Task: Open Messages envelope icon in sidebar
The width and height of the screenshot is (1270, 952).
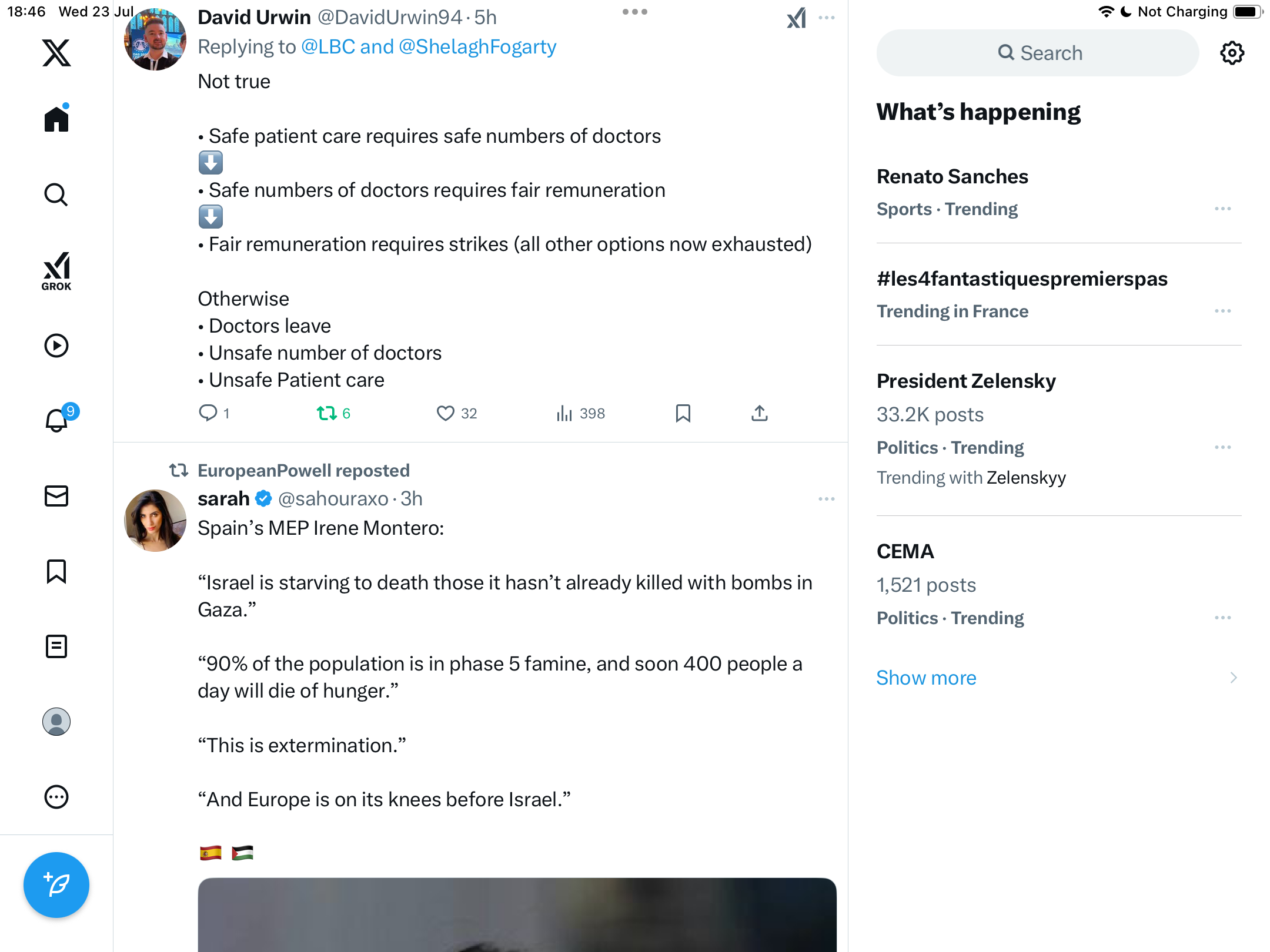Action: coord(56,496)
